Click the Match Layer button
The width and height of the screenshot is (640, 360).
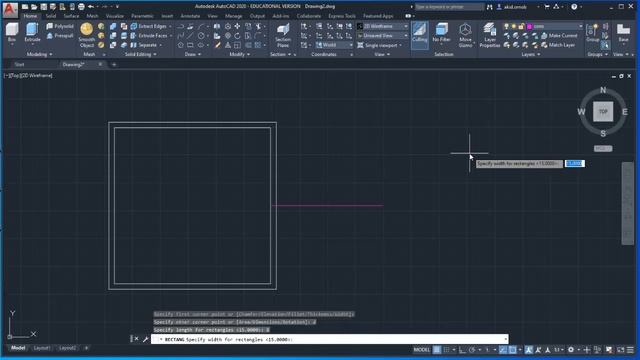pos(558,45)
